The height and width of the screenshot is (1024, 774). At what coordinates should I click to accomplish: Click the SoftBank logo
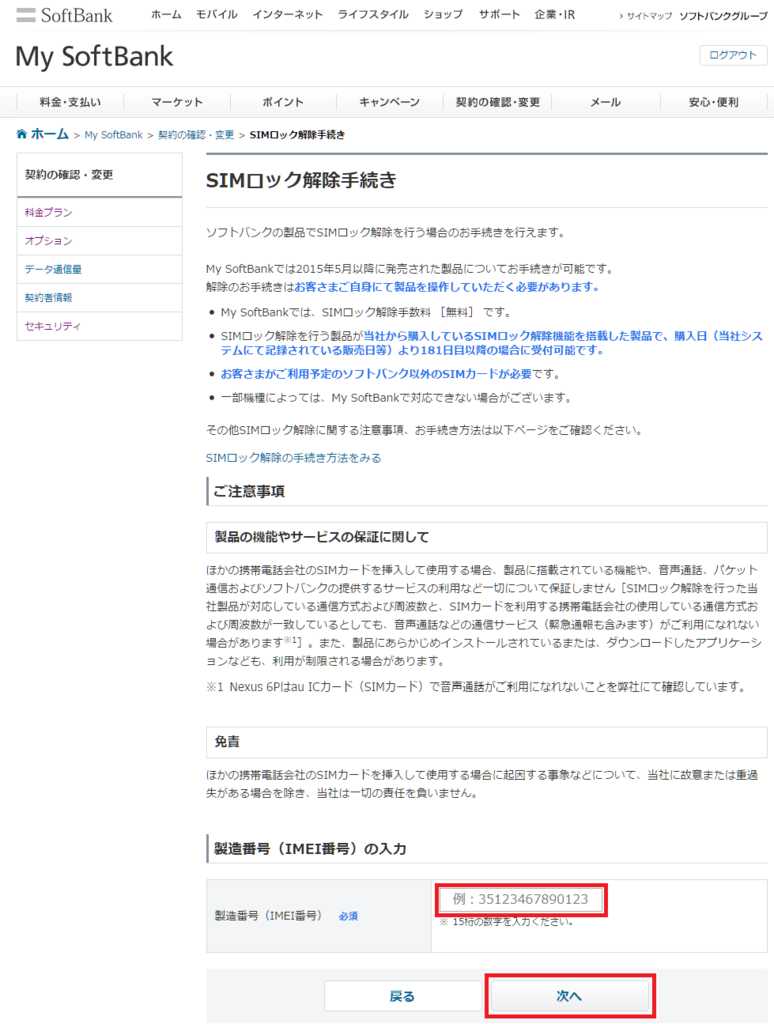coord(64,15)
